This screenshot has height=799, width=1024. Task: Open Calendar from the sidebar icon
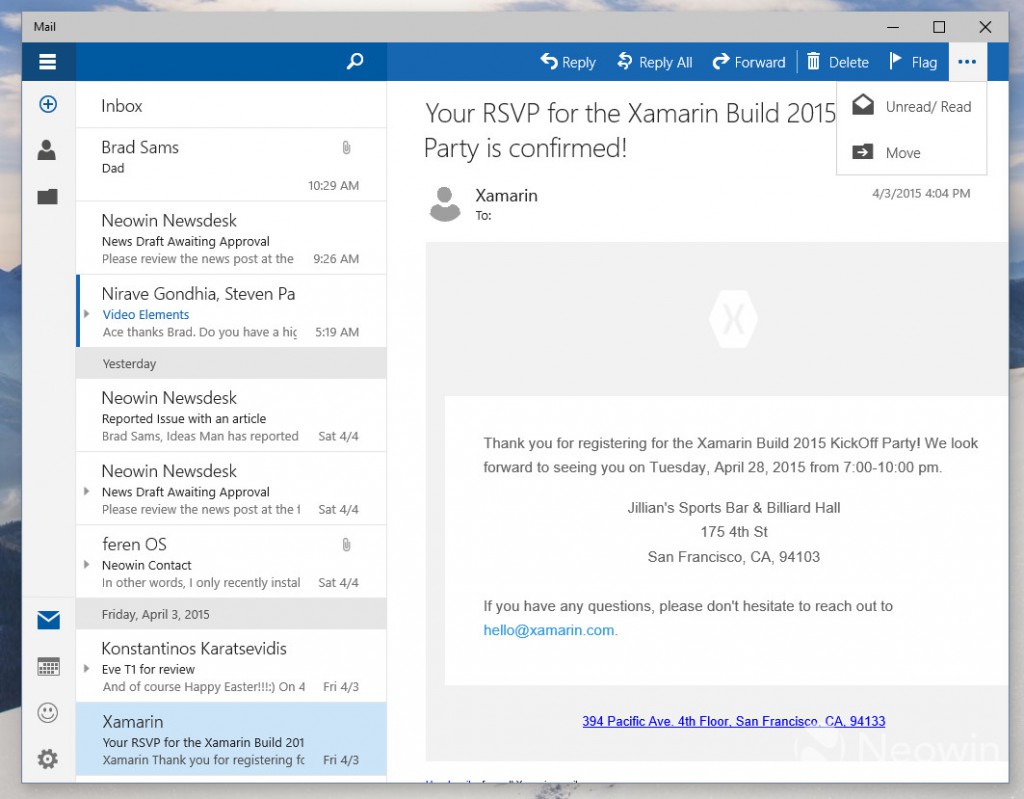[x=48, y=666]
